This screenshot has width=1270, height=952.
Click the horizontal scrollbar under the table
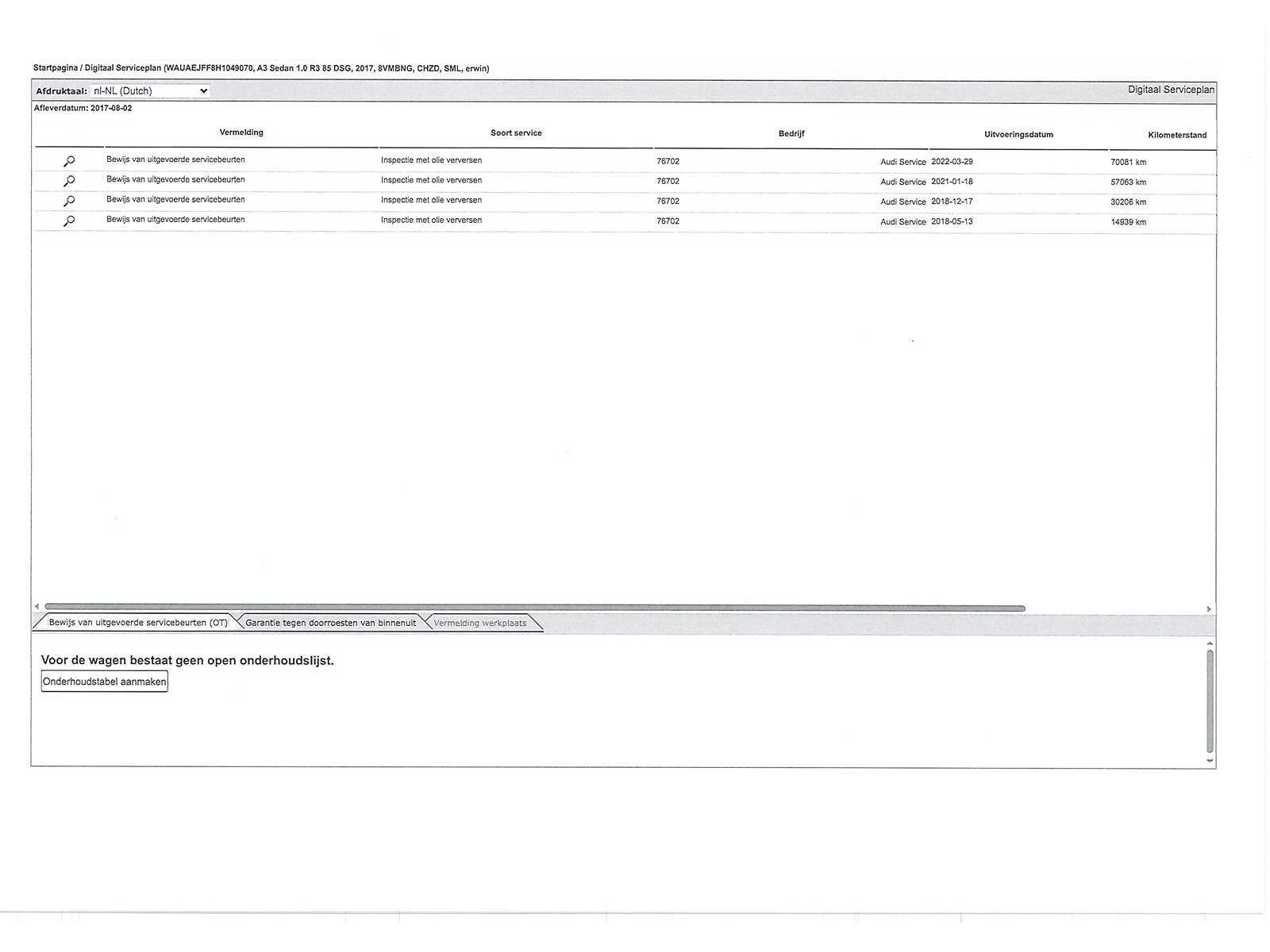click(x=534, y=608)
